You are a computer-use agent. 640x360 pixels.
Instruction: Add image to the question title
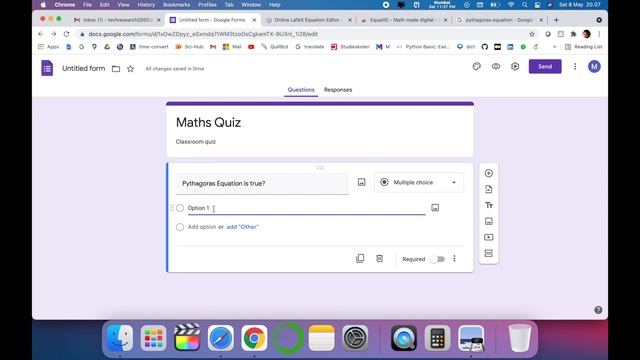[x=361, y=182]
